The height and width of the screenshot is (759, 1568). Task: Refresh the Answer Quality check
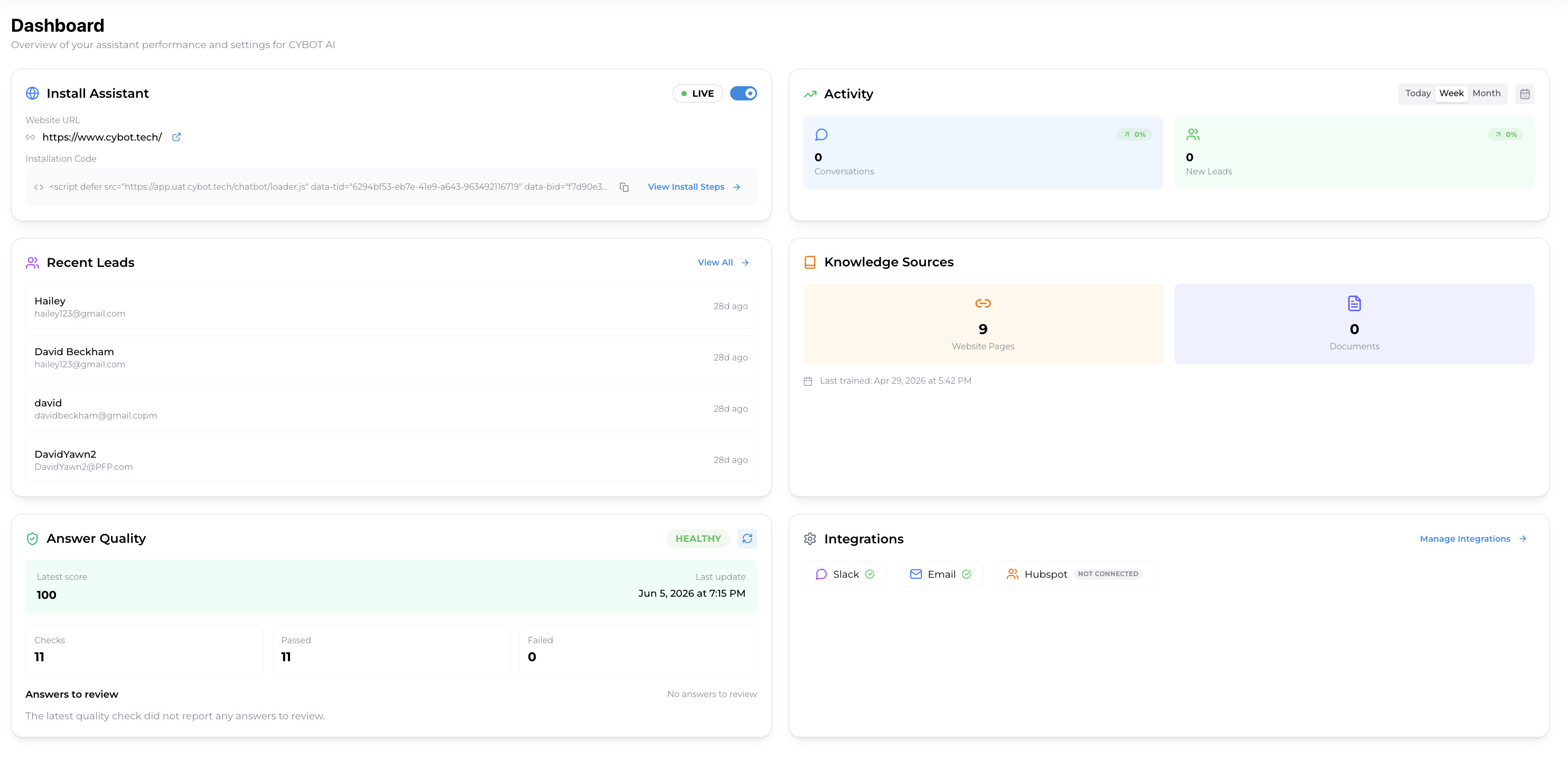coord(747,539)
